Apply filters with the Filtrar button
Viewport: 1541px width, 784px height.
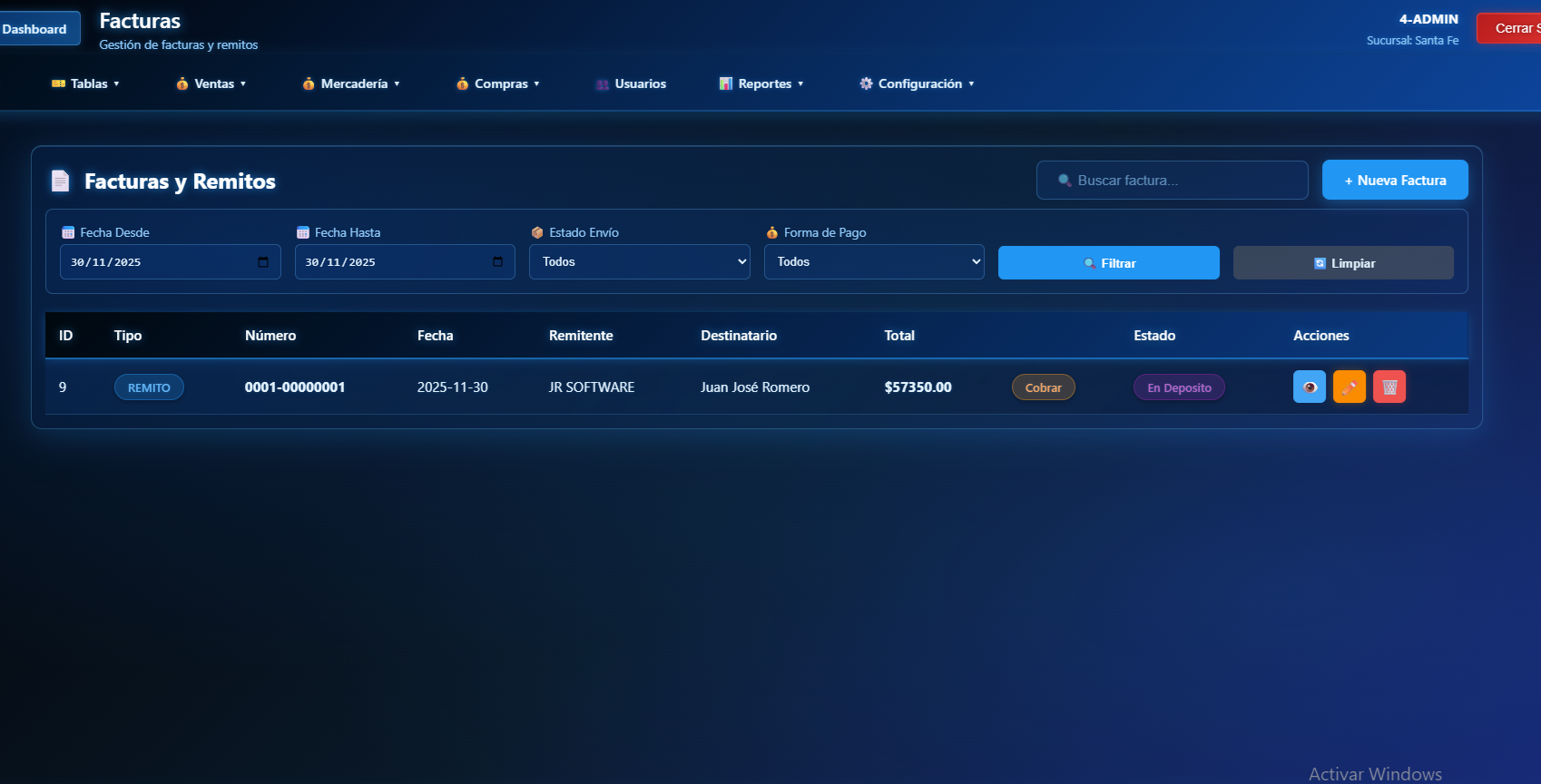pos(1109,262)
